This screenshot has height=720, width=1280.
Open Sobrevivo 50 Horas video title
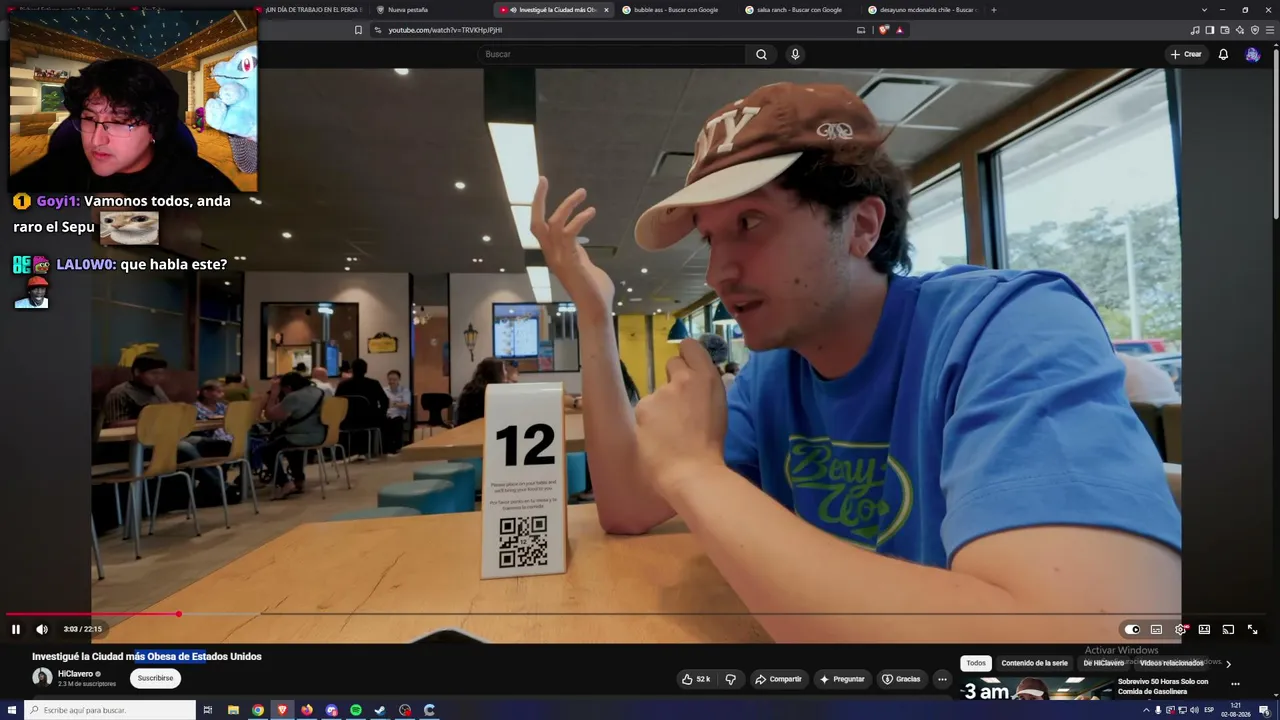(1163, 686)
